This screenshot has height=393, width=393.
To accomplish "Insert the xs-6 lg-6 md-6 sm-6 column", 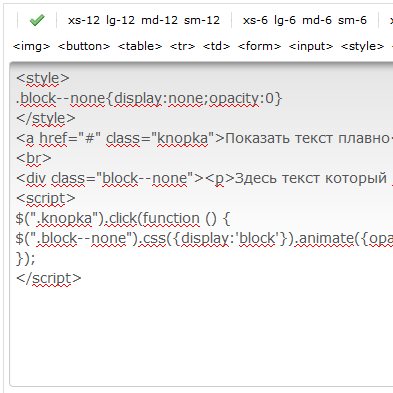I will click(305, 20).
